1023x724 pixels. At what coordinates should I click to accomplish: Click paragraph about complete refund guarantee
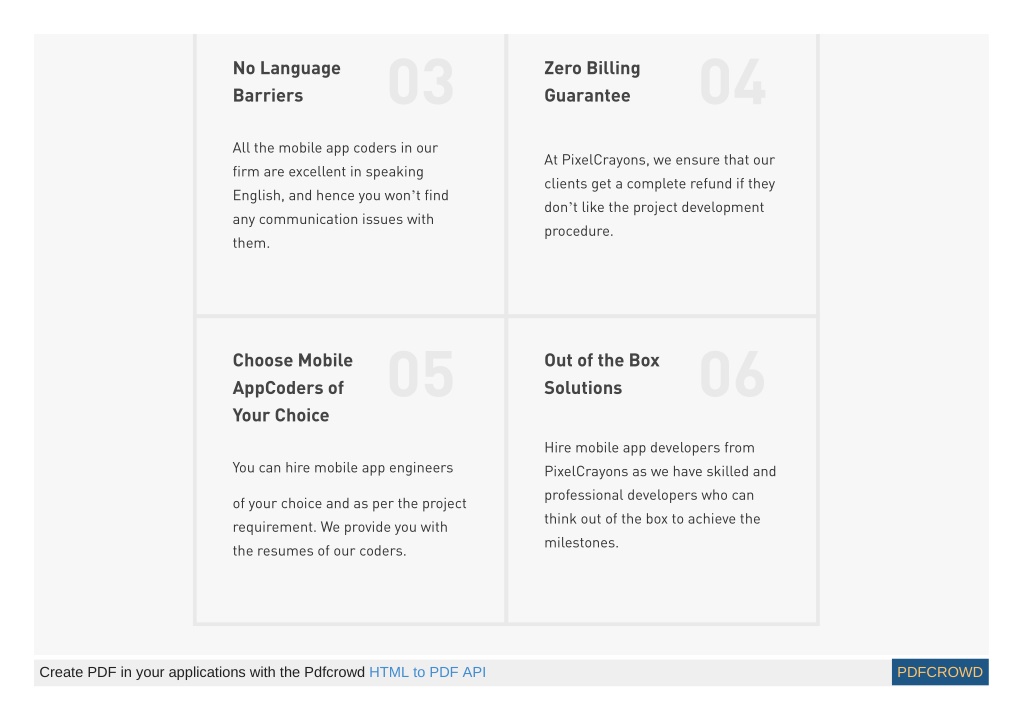coord(660,195)
